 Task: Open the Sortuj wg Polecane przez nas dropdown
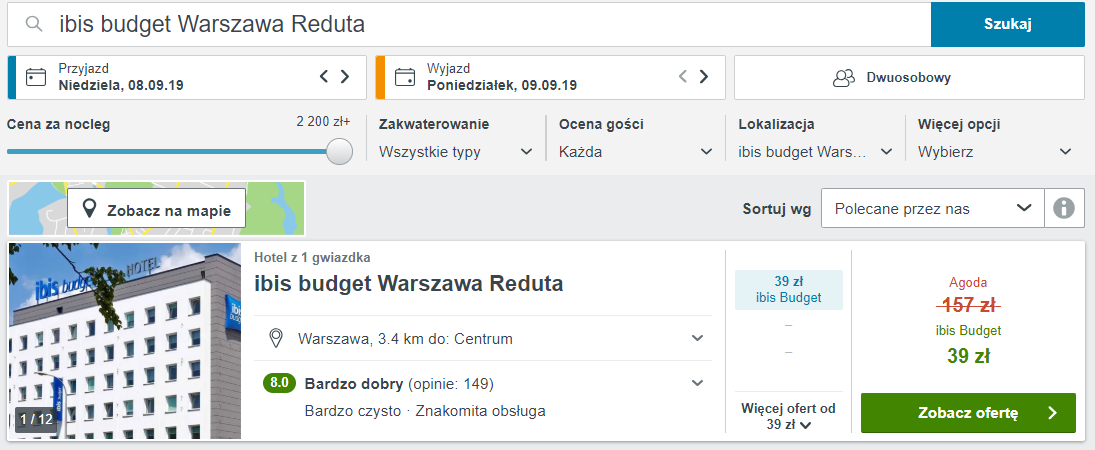[933, 208]
